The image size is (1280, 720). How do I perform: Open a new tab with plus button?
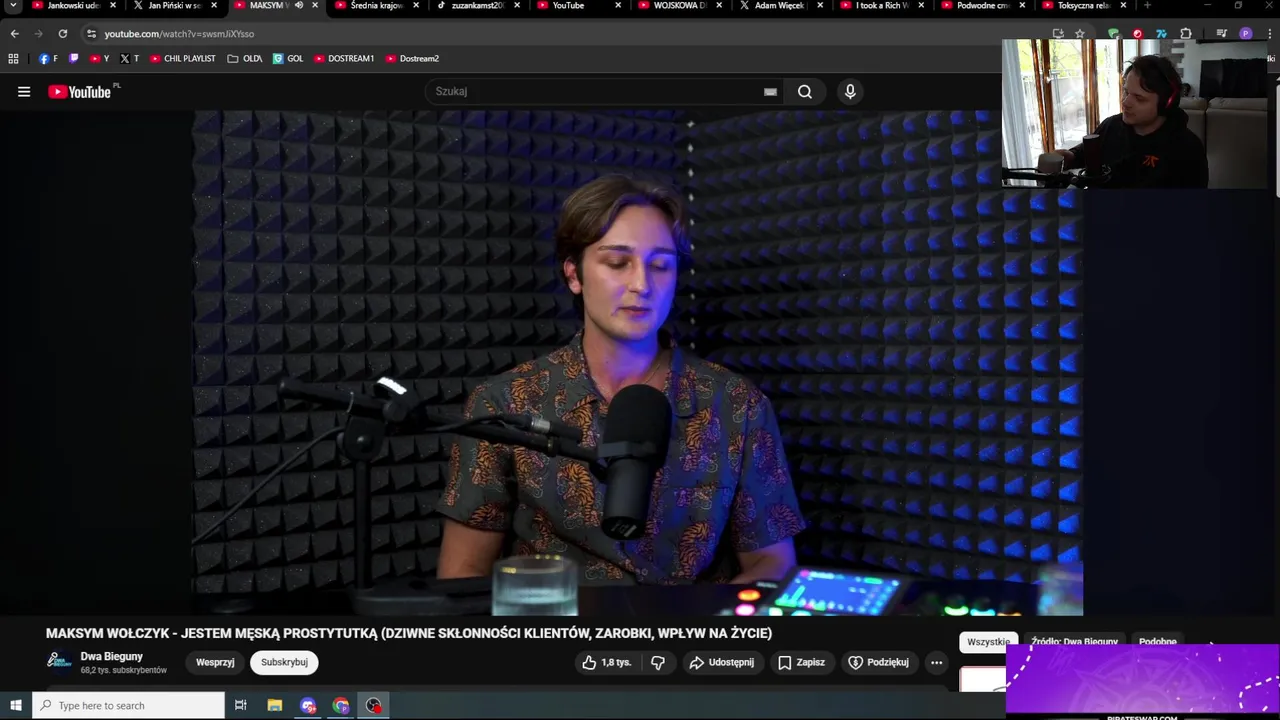click(x=1146, y=5)
